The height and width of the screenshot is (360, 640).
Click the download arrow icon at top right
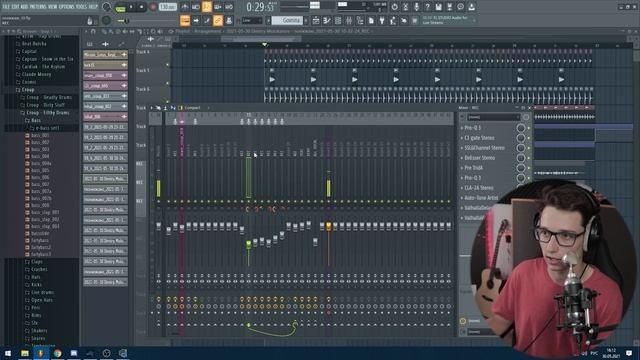[x=471, y=7]
